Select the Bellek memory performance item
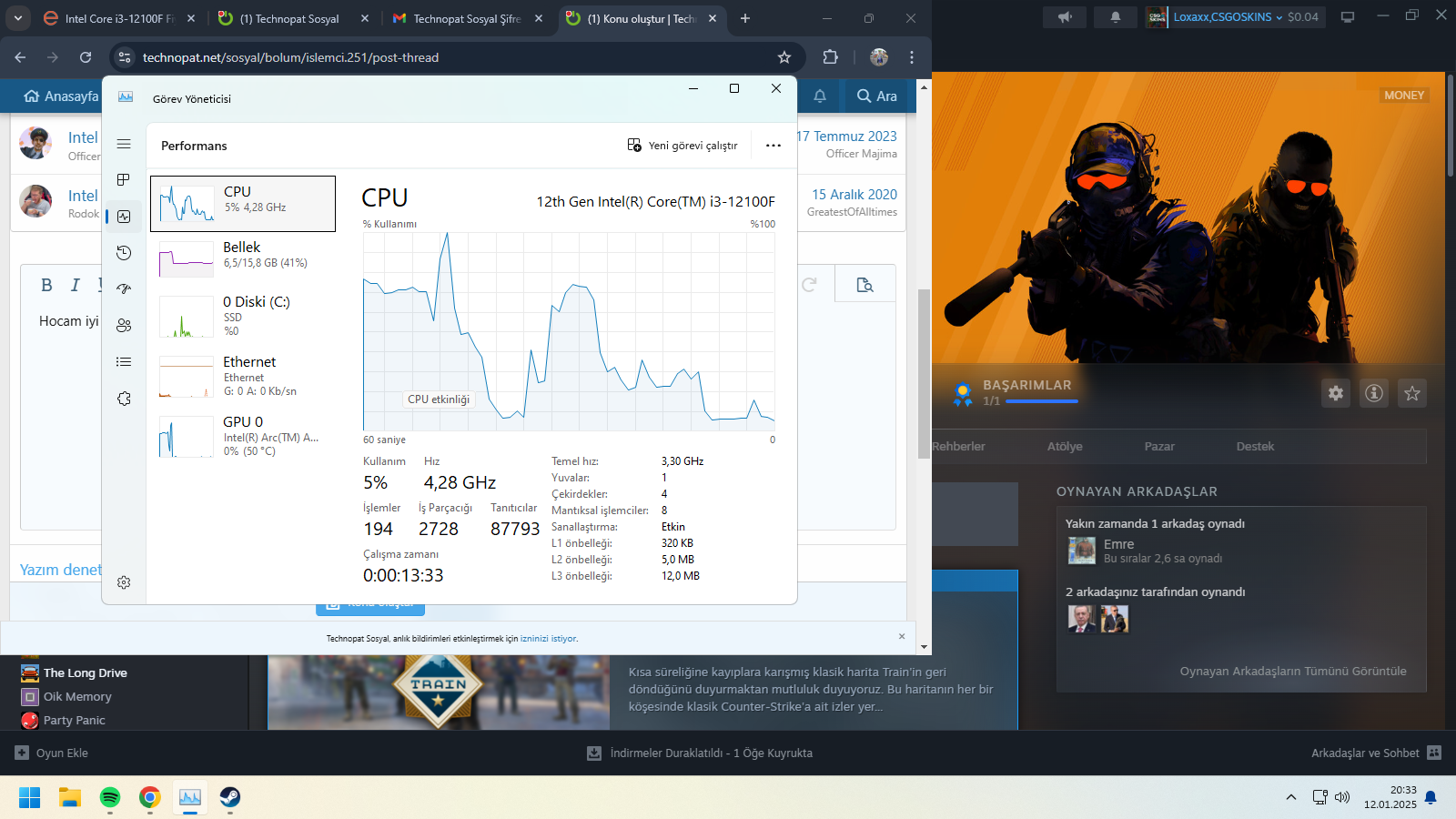 243,258
